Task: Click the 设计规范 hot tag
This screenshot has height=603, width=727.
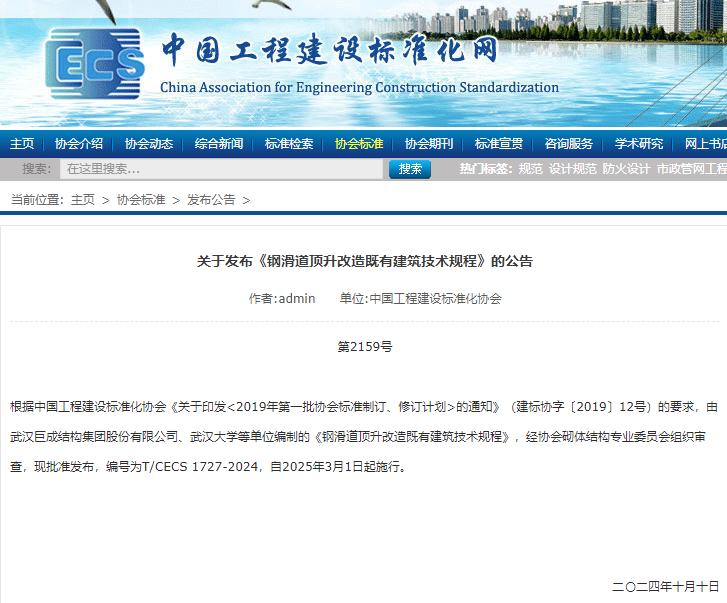Action: [573, 169]
